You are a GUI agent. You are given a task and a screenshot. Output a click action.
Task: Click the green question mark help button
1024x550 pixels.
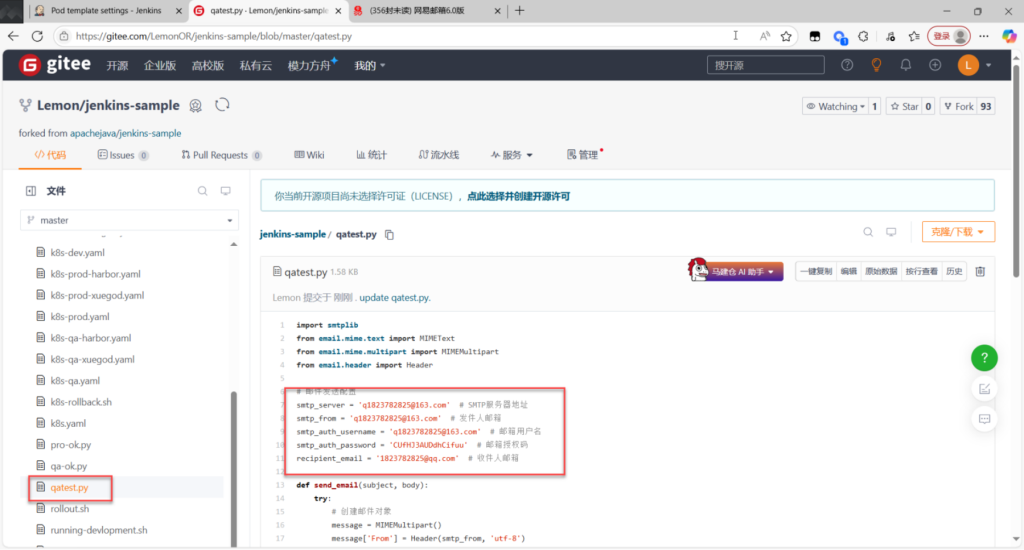point(984,358)
